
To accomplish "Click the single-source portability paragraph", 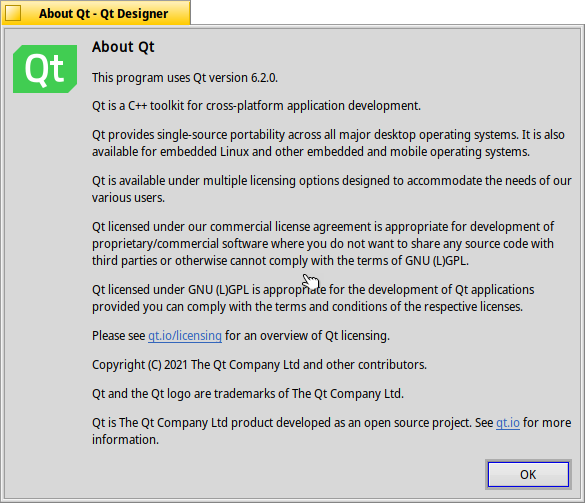I will click(x=328, y=143).
